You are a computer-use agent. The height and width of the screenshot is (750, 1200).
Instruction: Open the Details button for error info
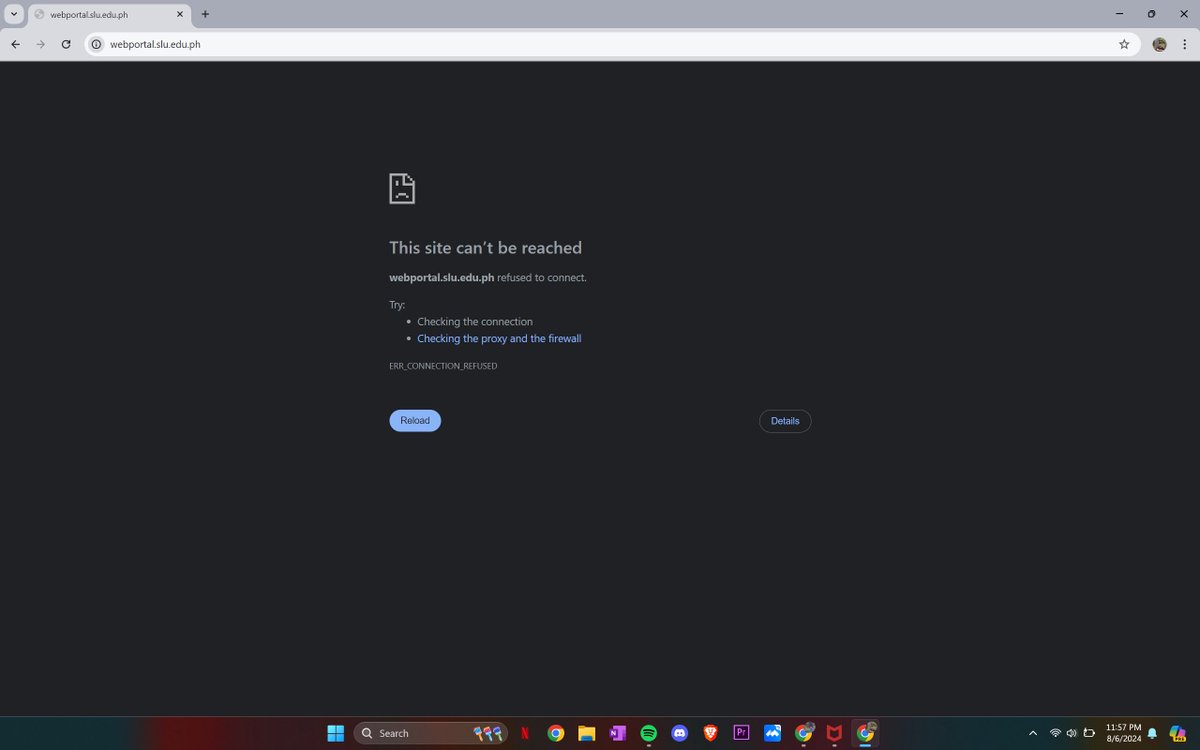point(785,421)
